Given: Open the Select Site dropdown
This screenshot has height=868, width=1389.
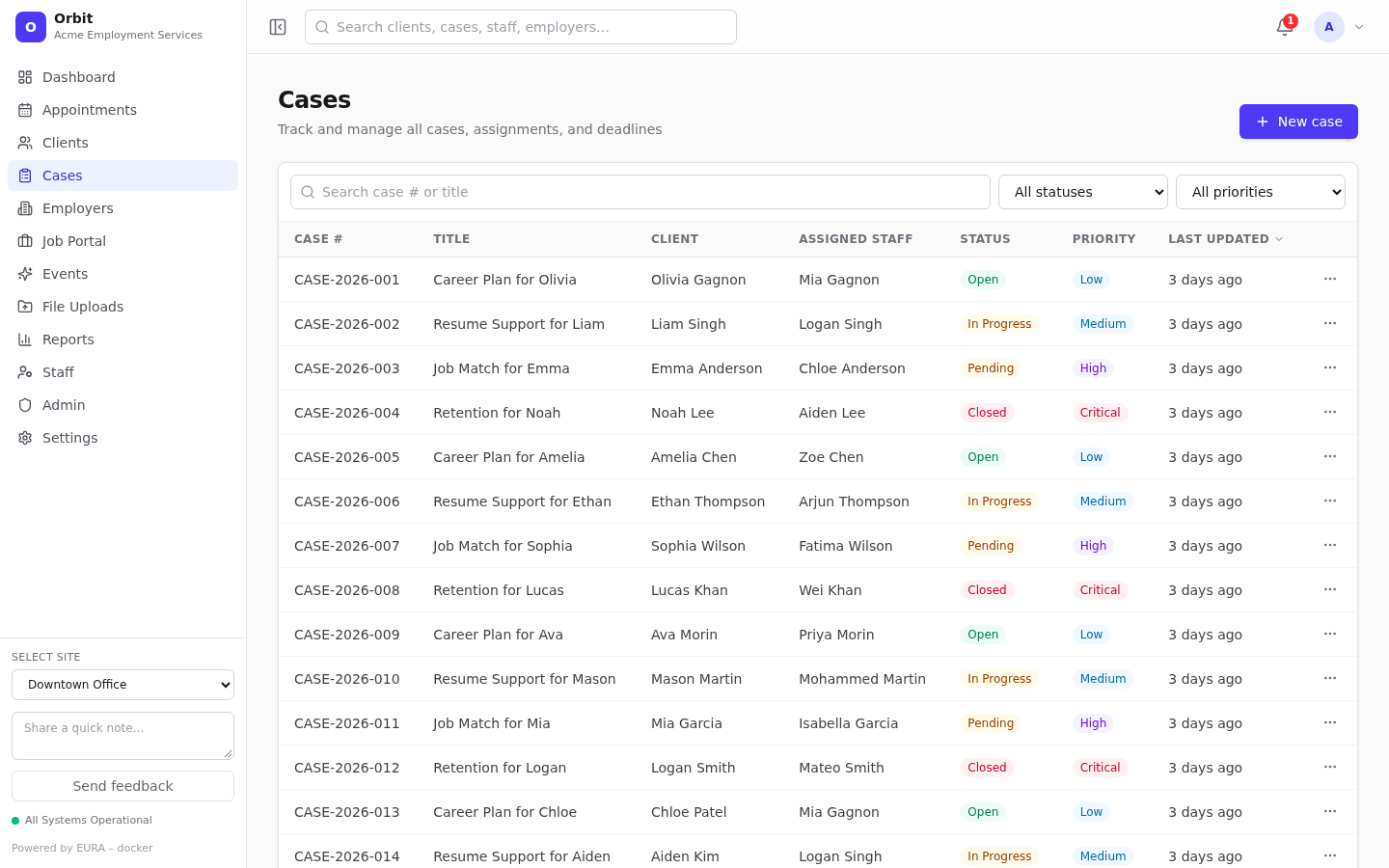Looking at the screenshot, I should pos(123,685).
